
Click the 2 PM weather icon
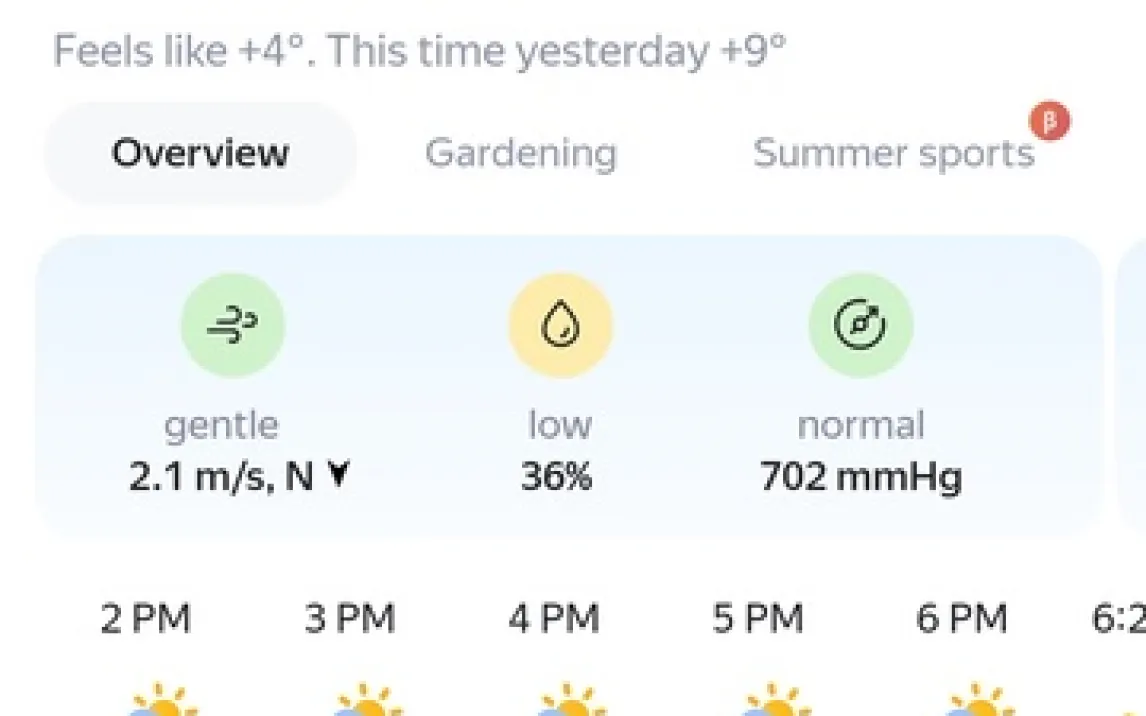[x=163, y=699]
